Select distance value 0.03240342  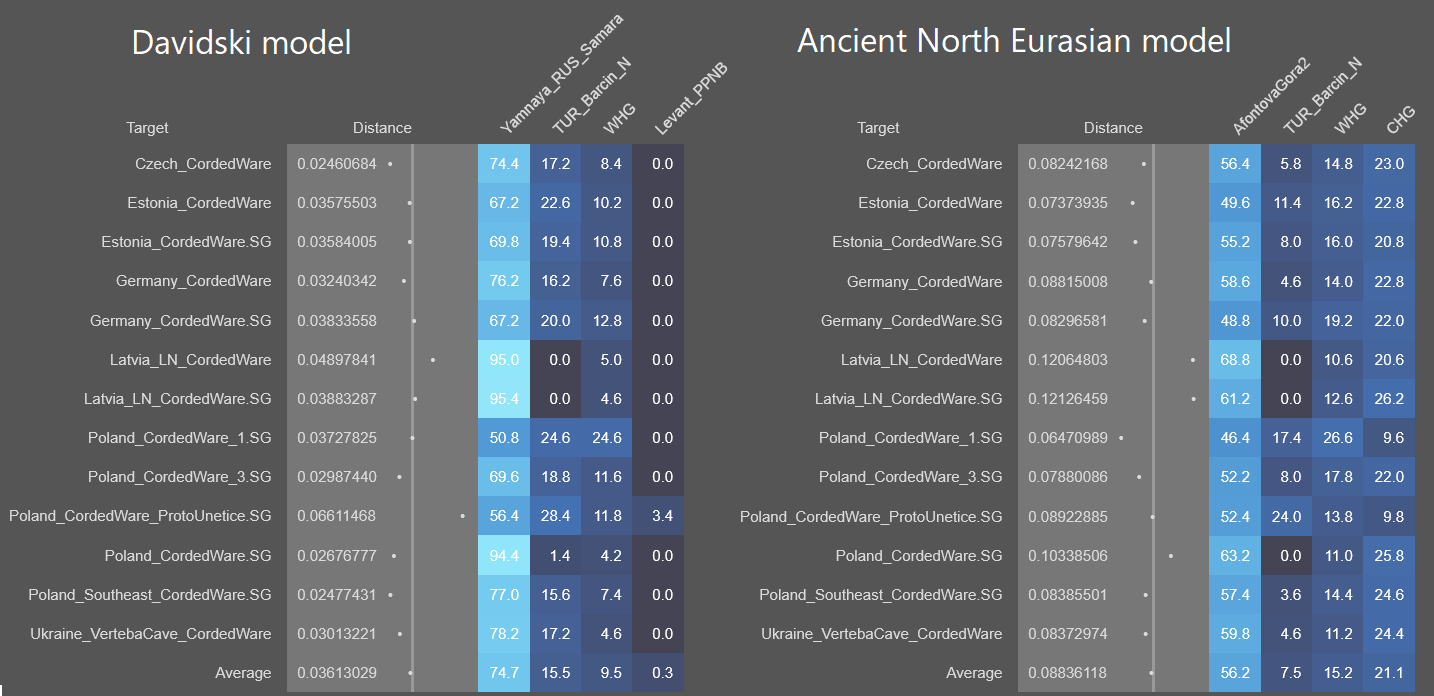tap(337, 281)
